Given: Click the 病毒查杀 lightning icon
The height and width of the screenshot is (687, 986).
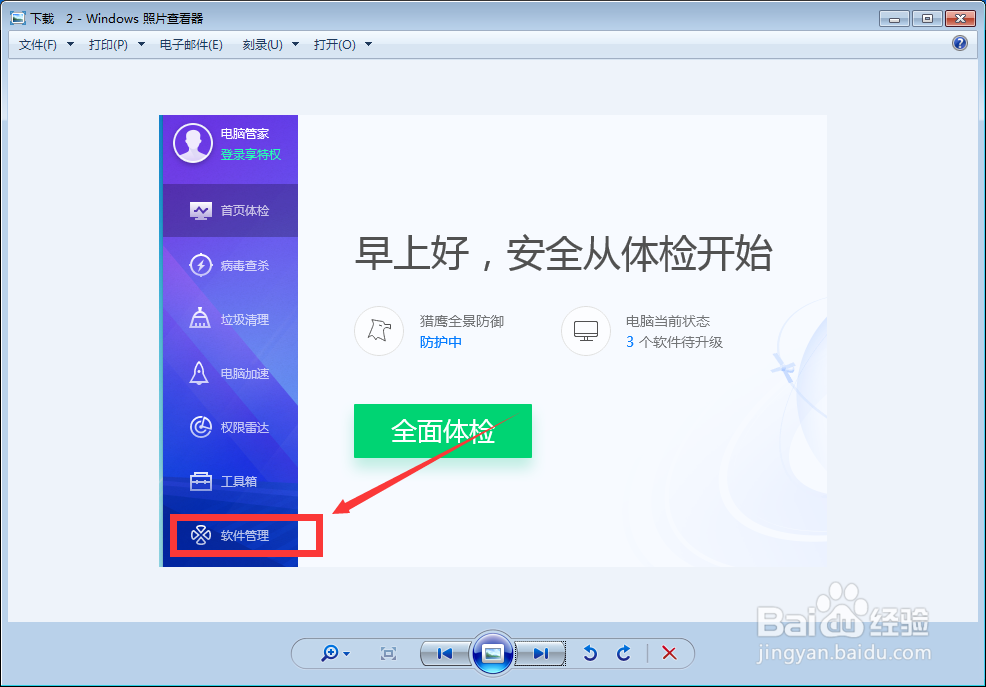Looking at the screenshot, I should coord(201,265).
